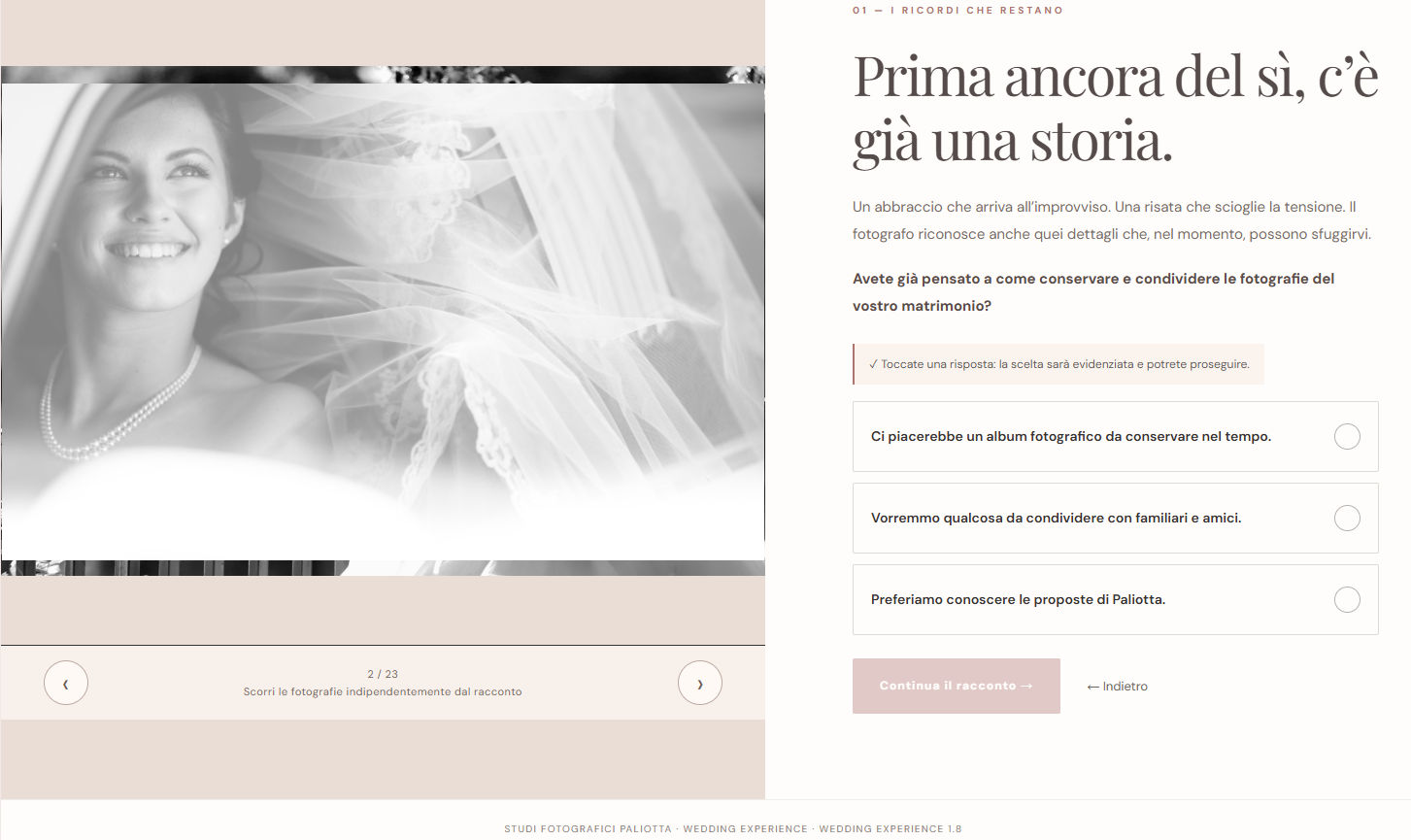Click the '2 / 23' photo counter
The image size is (1411, 840).
point(383,674)
